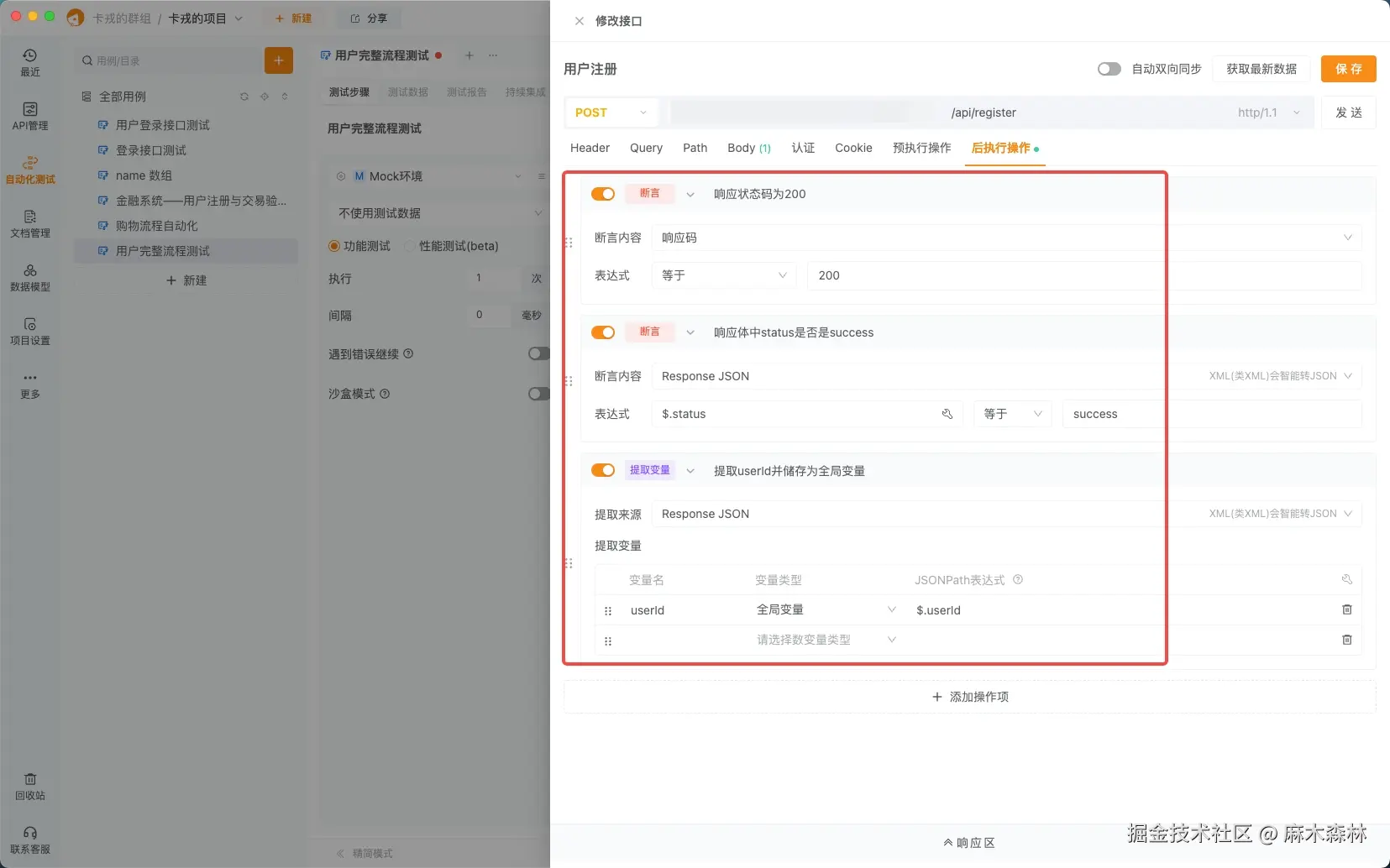Switch to the Body tab
This screenshot has height=868, width=1390.
coord(749,148)
